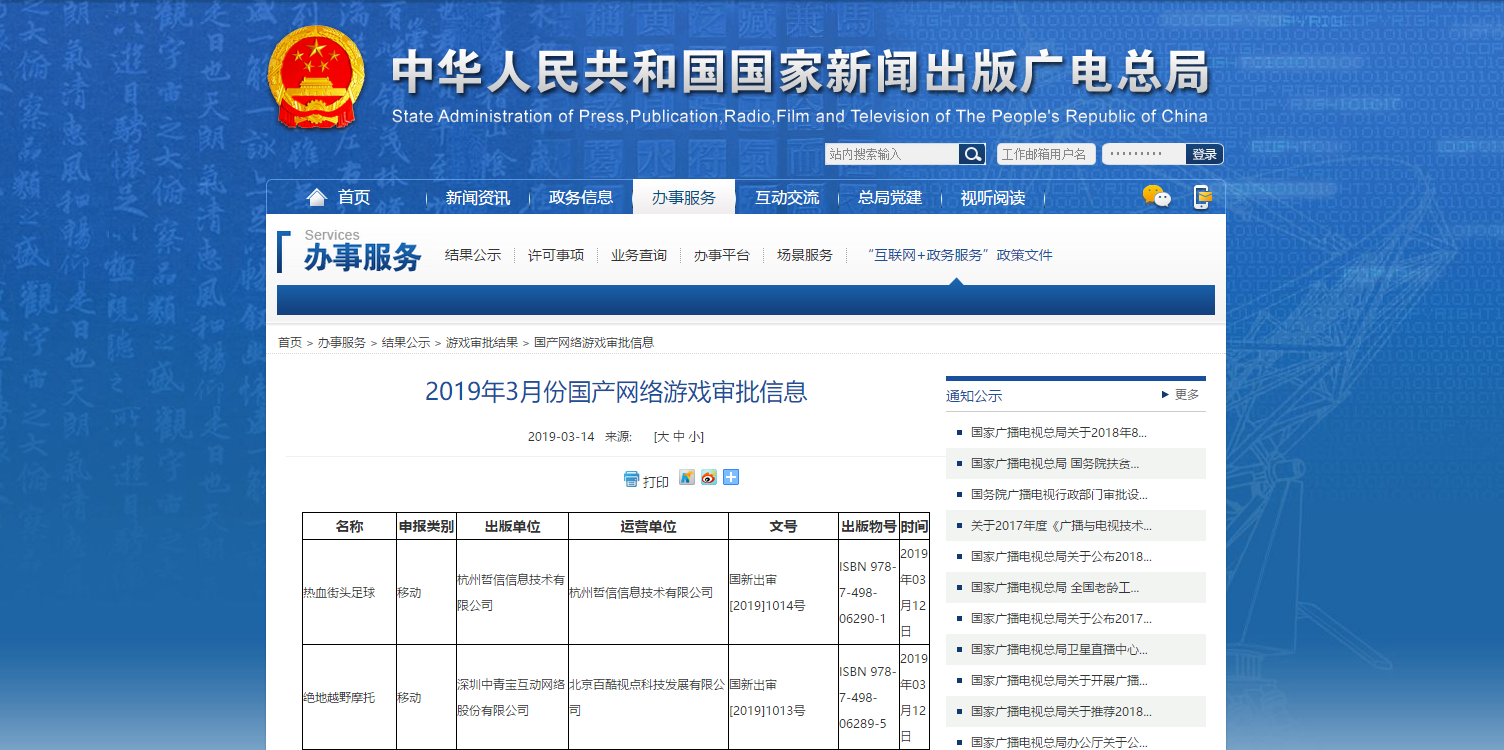Select the 许可事项 sub-navigation item

click(x=556, y=255)
